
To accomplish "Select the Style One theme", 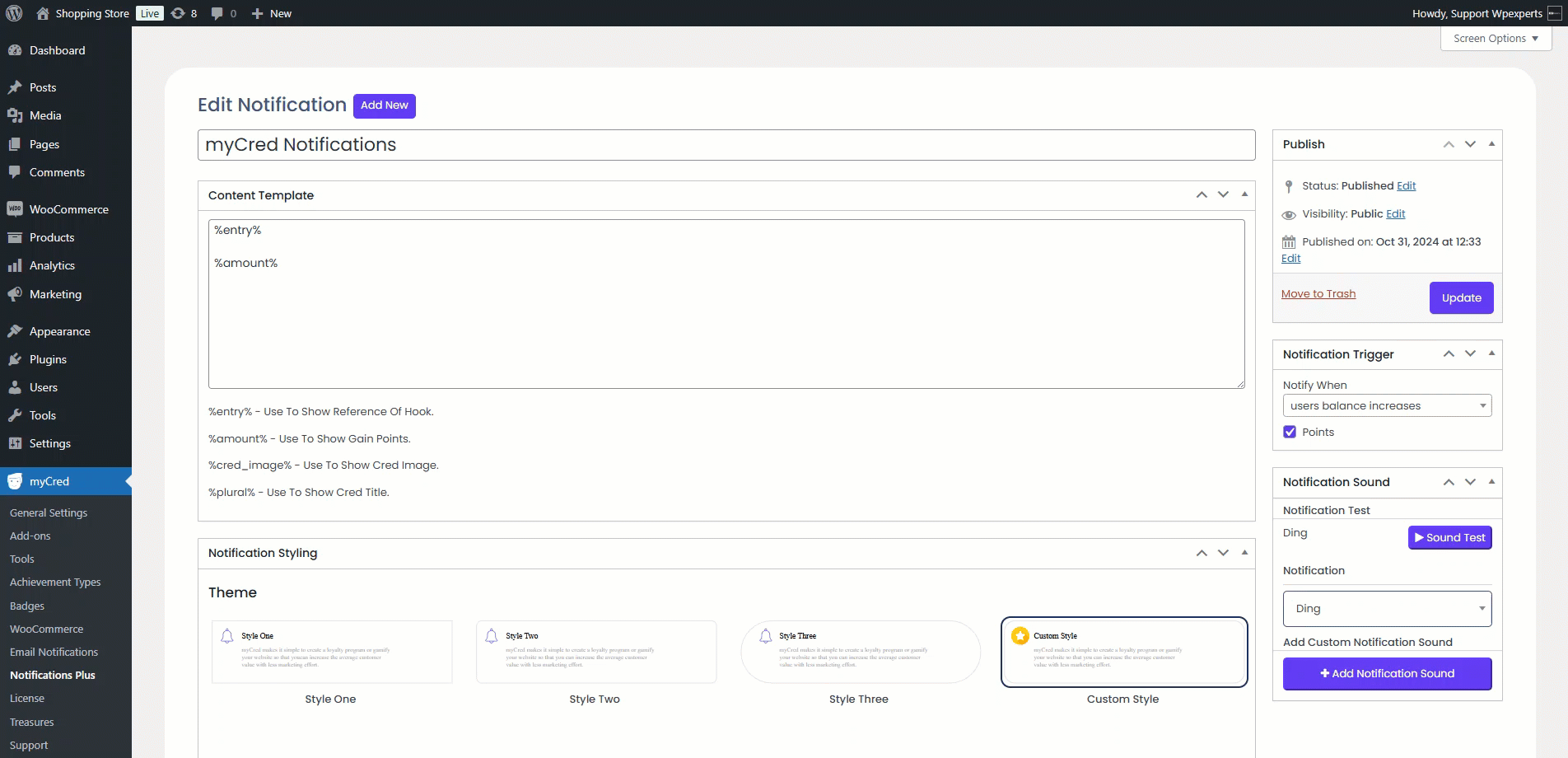I will (x=331, y=652).
